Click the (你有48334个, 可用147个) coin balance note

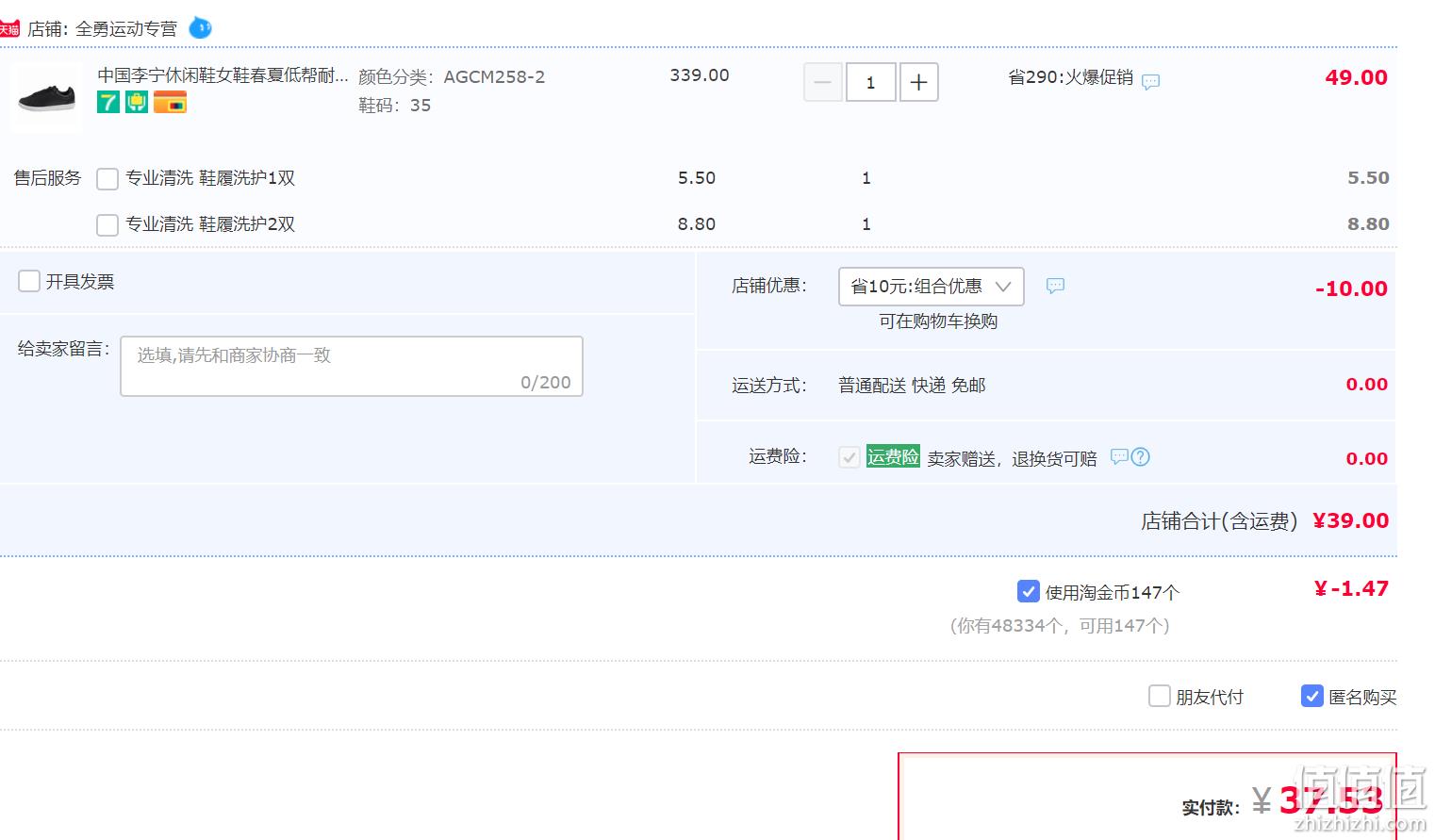[1060, 626]
